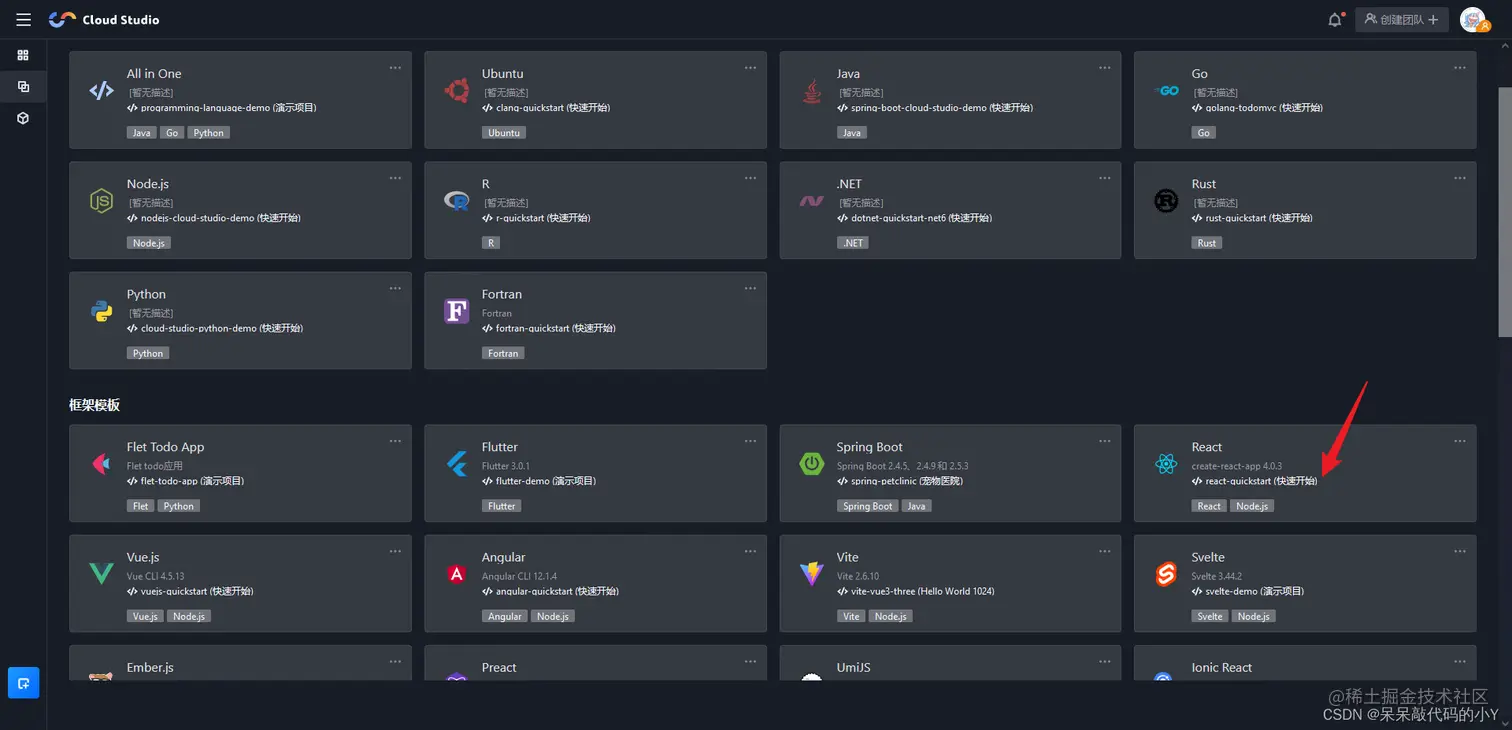
Task: Click the Cloud Studio logo
Action: (104, 19)
